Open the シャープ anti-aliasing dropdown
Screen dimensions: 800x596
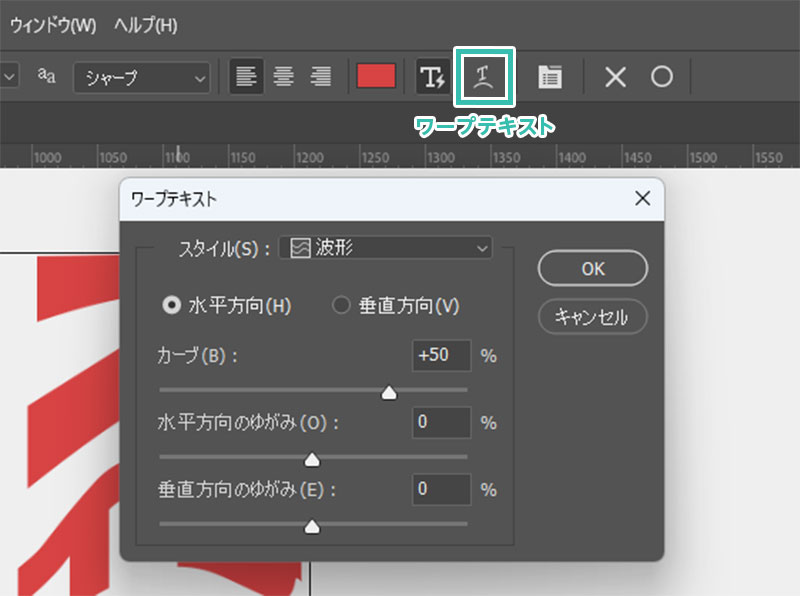click(x=142, y=78)
